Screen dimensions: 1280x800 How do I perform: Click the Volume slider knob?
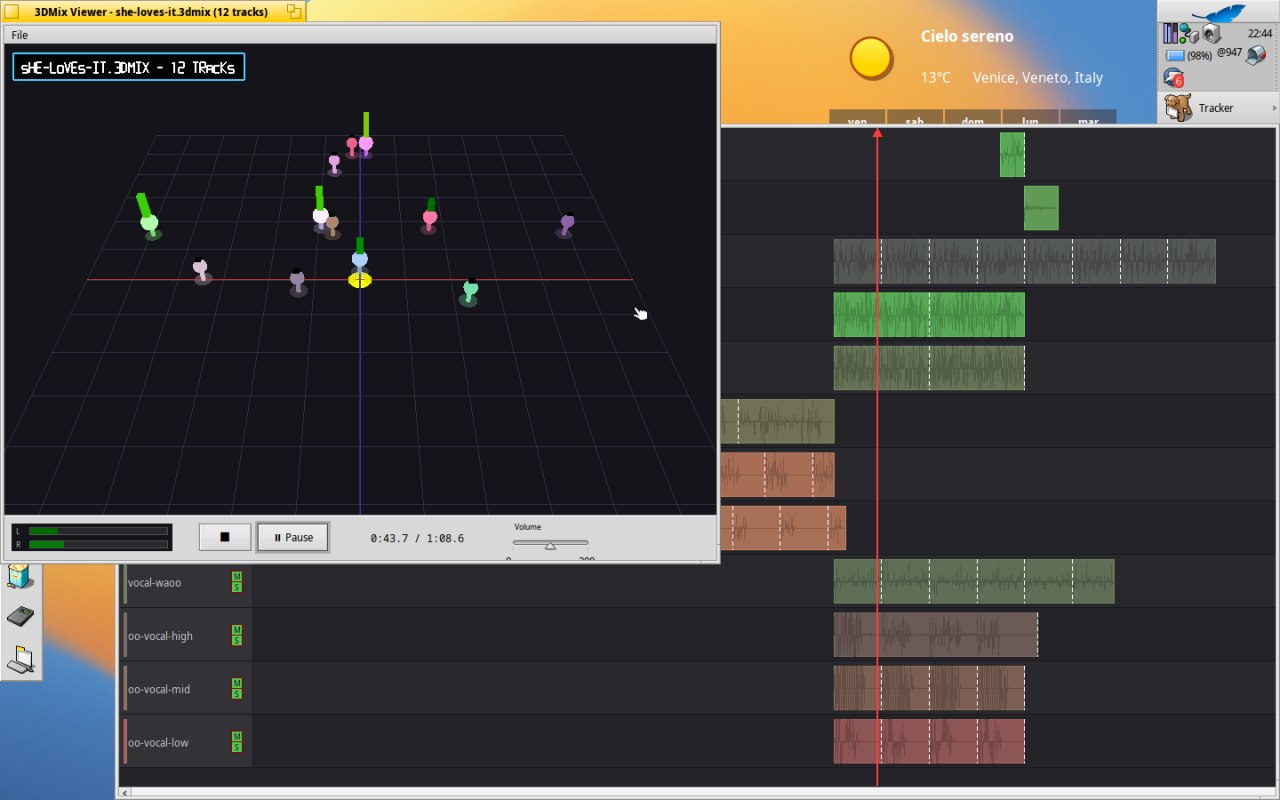tap(550, 545)
